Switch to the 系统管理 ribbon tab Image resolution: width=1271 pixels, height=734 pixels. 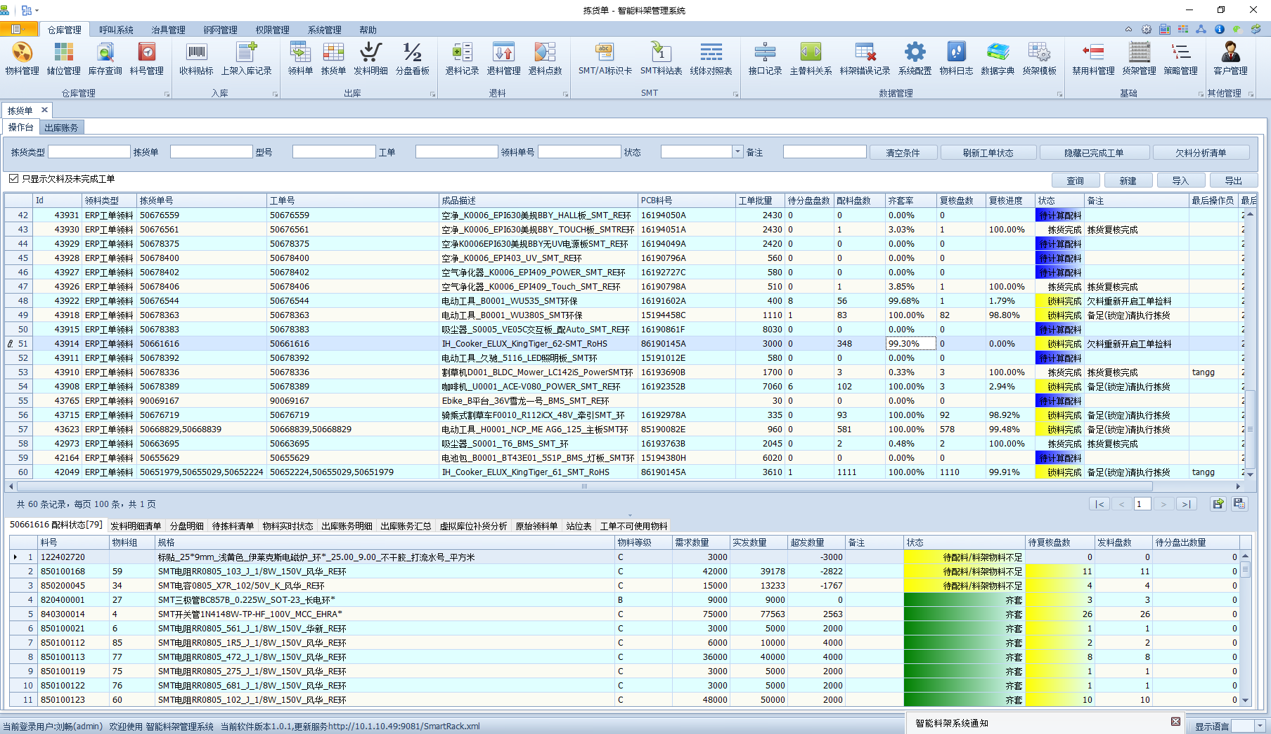pos(324,30)
